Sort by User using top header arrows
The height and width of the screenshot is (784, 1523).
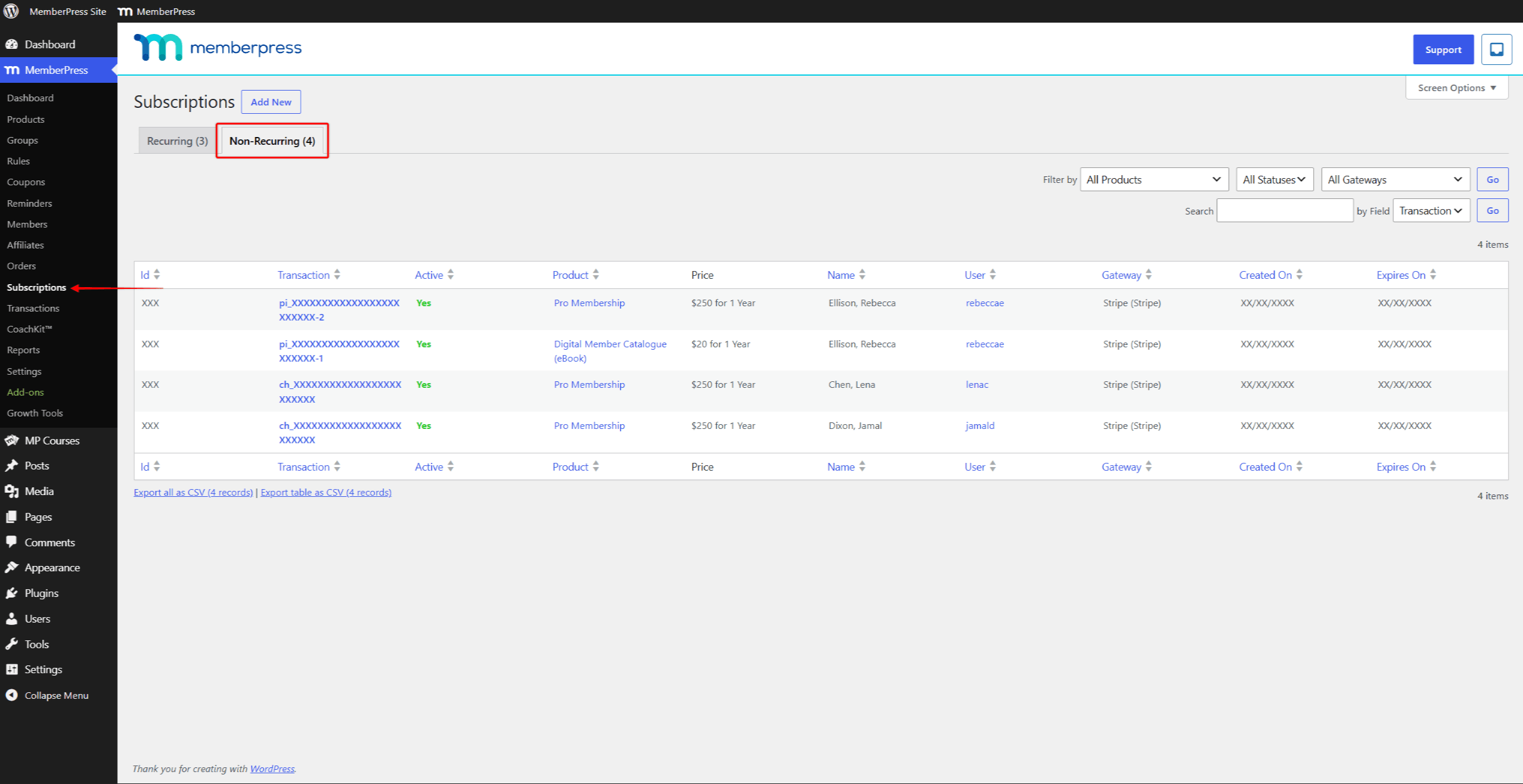[993, 275]
